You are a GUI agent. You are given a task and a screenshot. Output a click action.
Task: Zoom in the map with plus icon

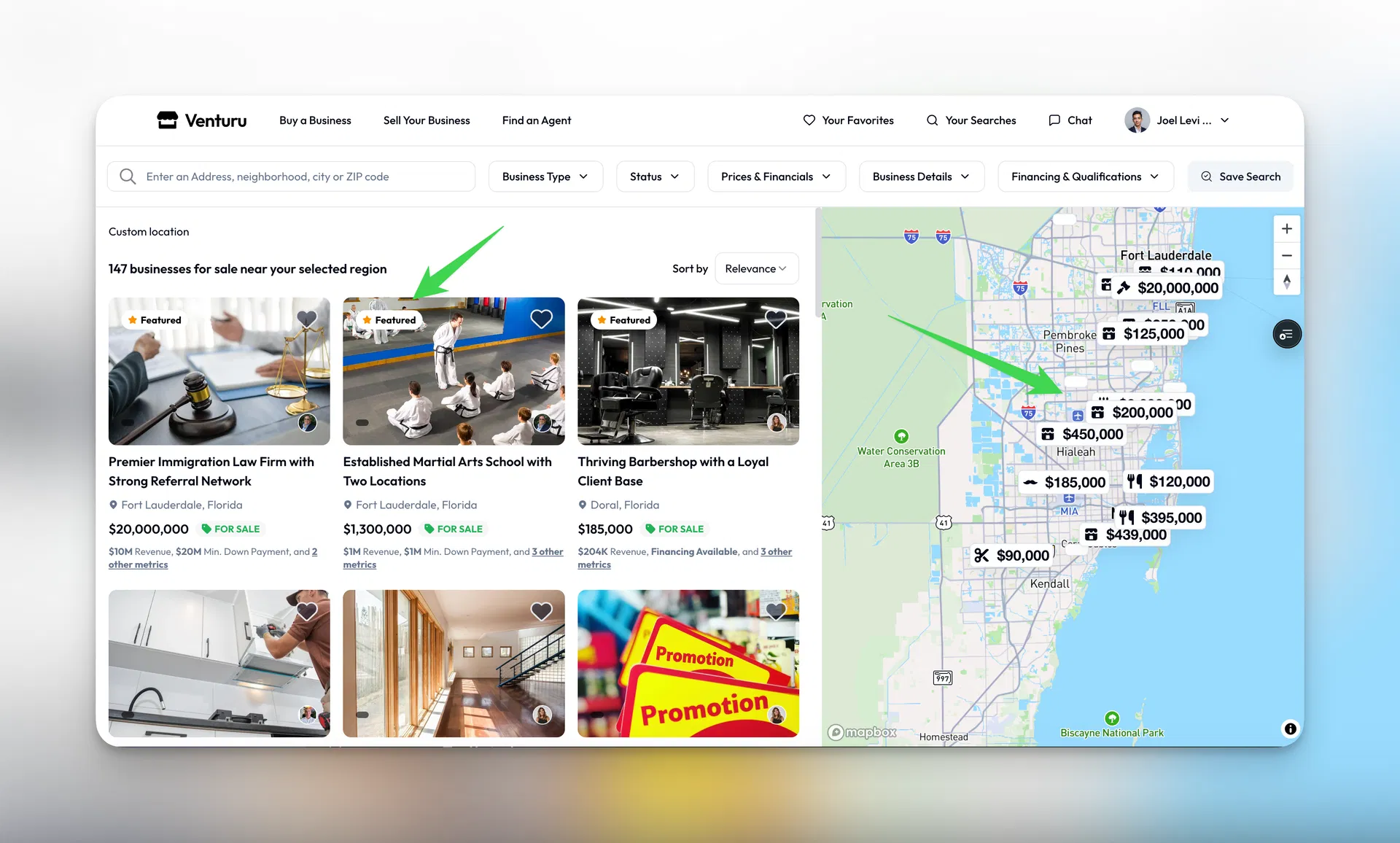coord(1286,229)
